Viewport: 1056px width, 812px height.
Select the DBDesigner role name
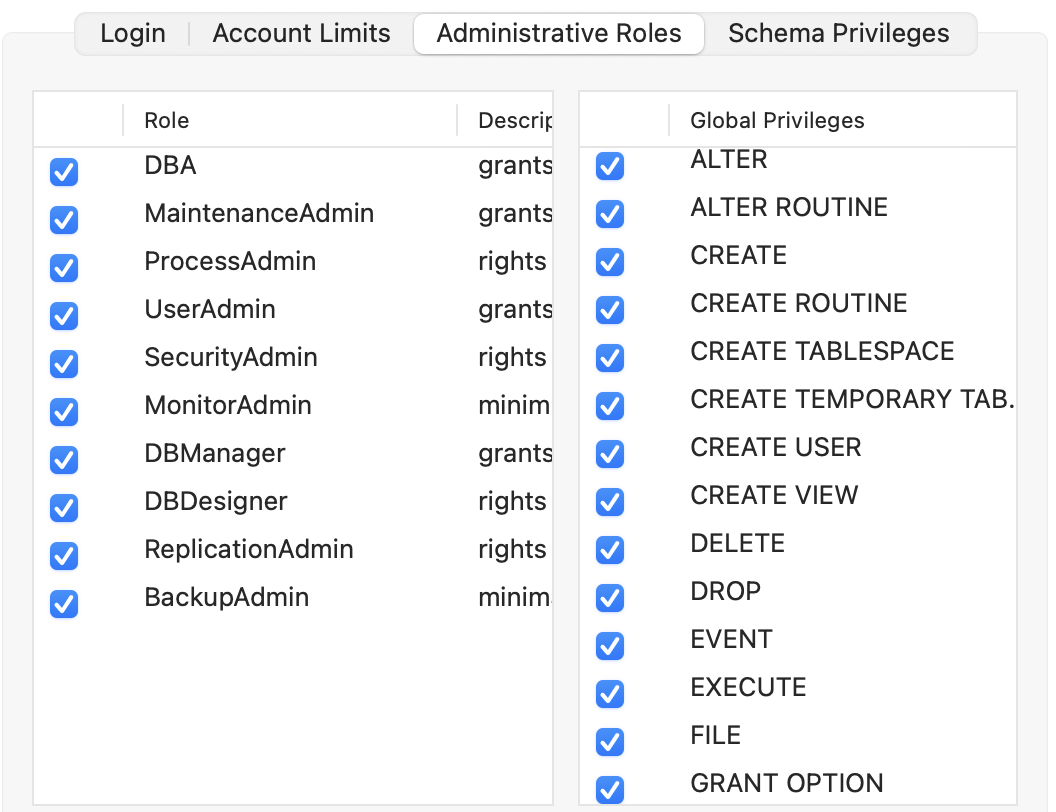216,501
